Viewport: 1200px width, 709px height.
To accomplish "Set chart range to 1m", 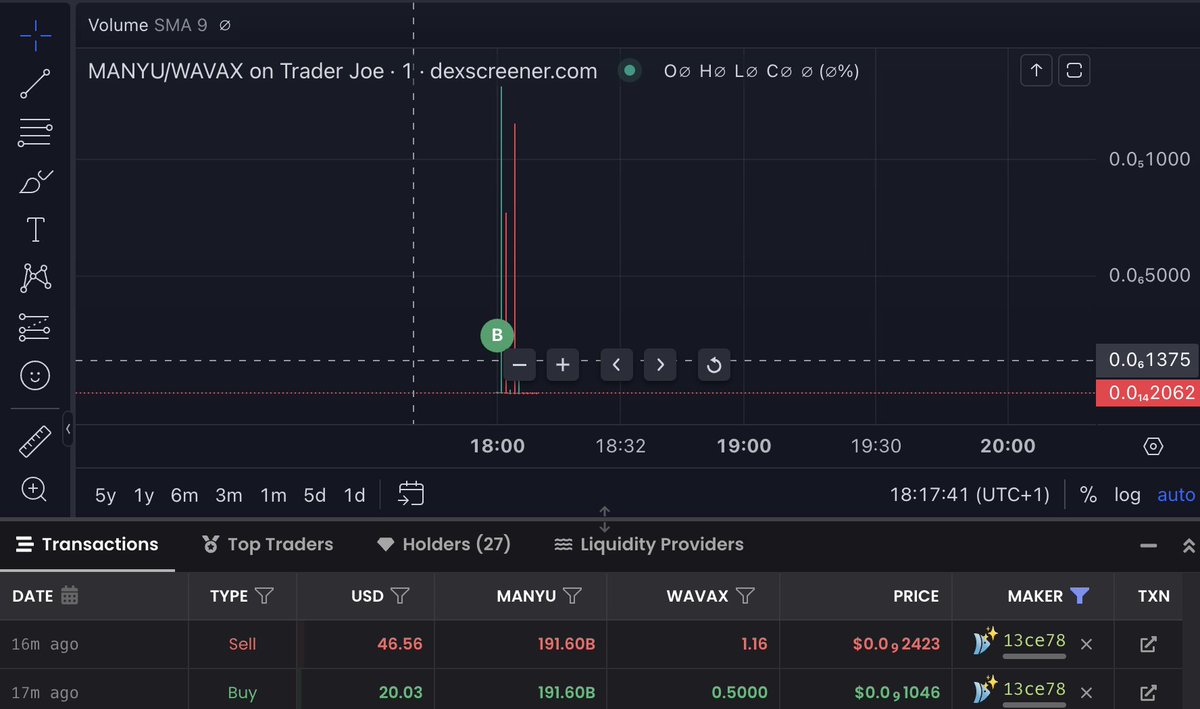I will [273, 495].
